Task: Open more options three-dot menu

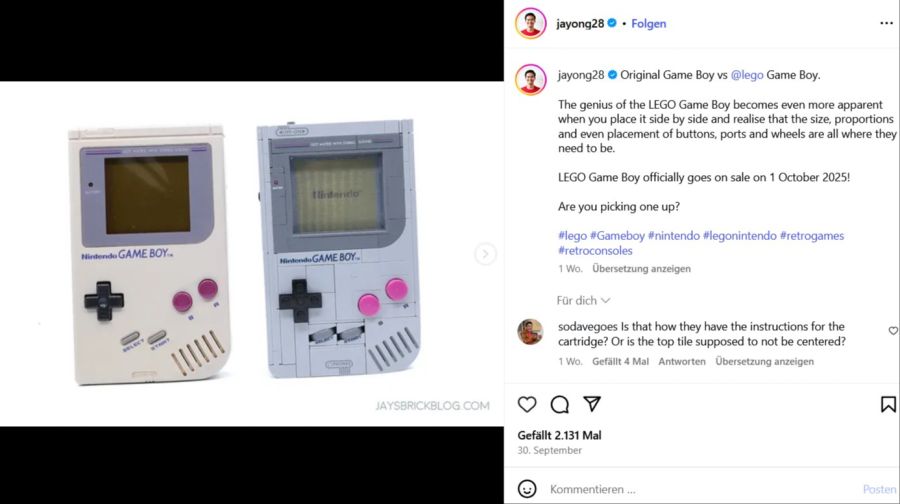Action: point(886,23)
